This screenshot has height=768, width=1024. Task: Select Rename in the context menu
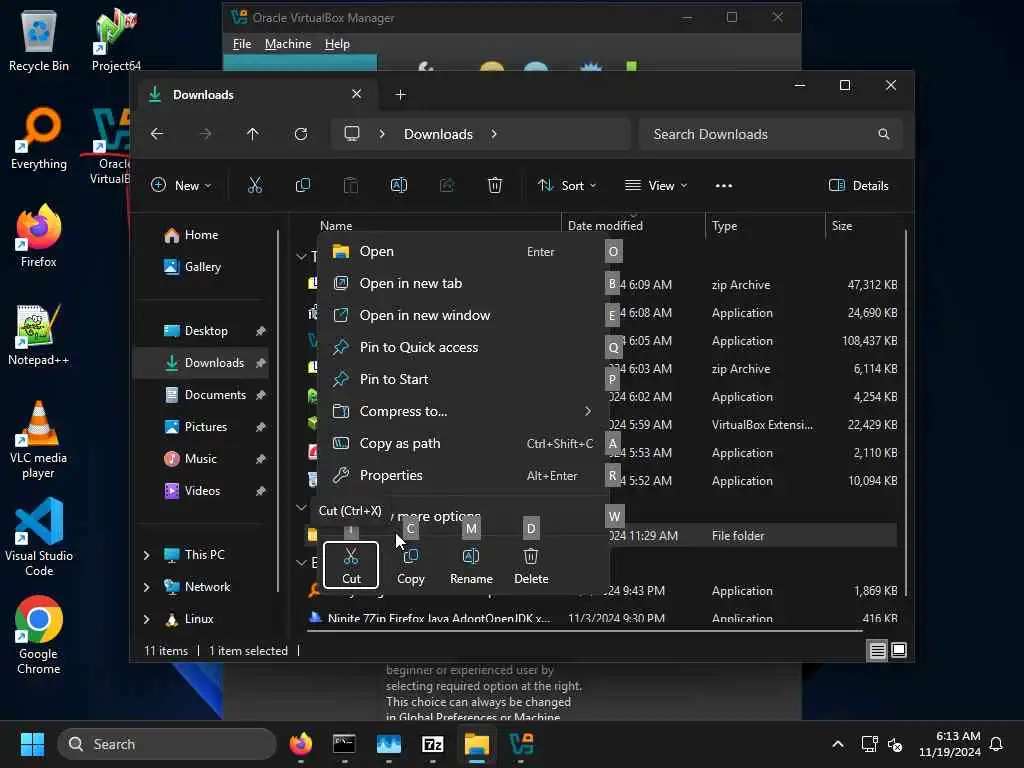pyautogui.click(x=471, y=565)
